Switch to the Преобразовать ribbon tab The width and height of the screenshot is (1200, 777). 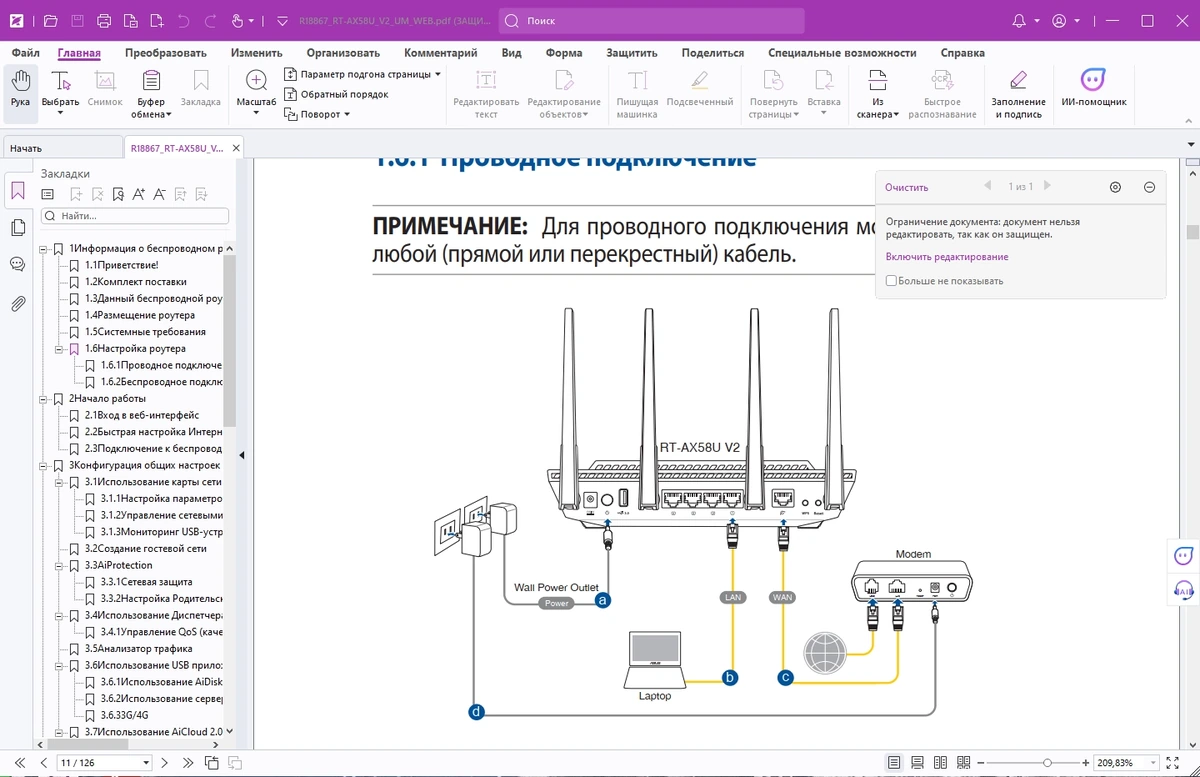[165, 53]
